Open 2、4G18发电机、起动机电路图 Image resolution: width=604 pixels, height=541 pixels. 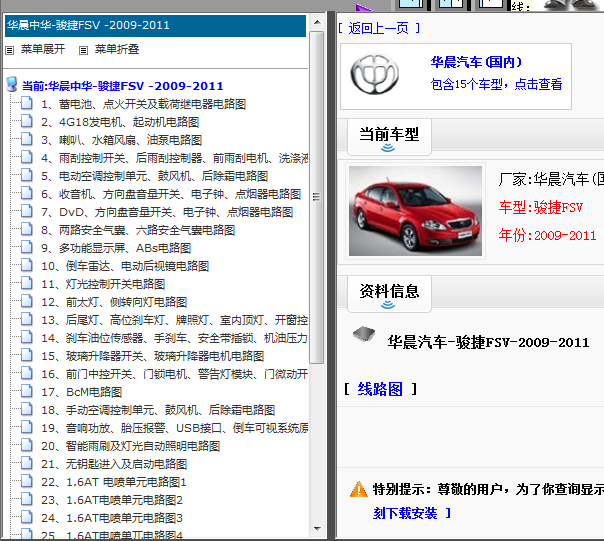tap(120, 122)
